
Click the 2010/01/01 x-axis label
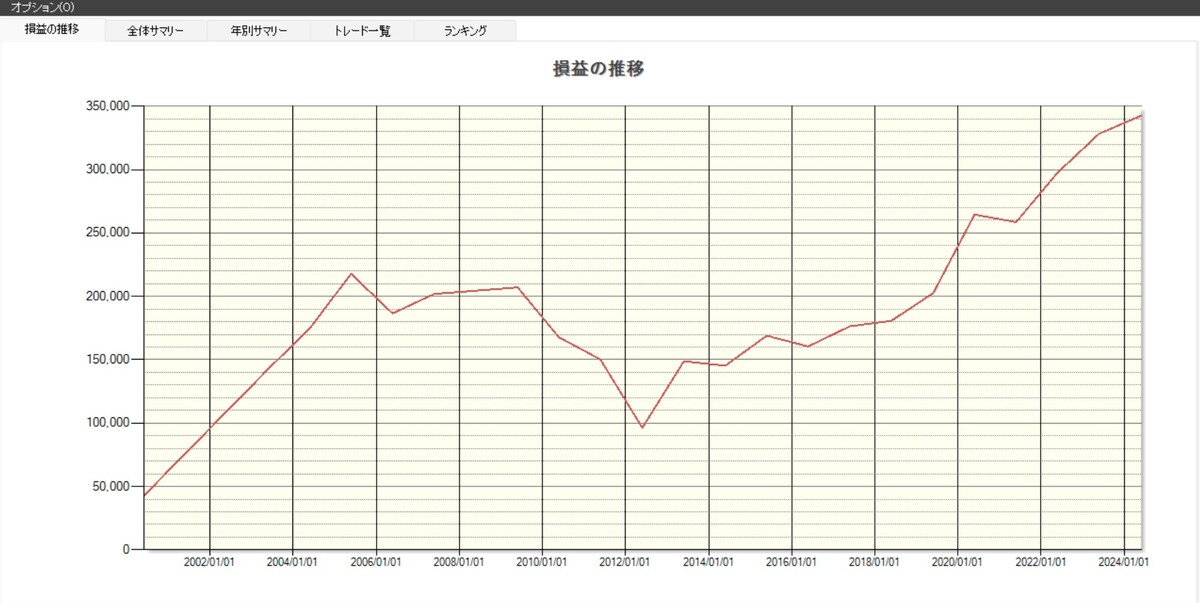point(542,562)
